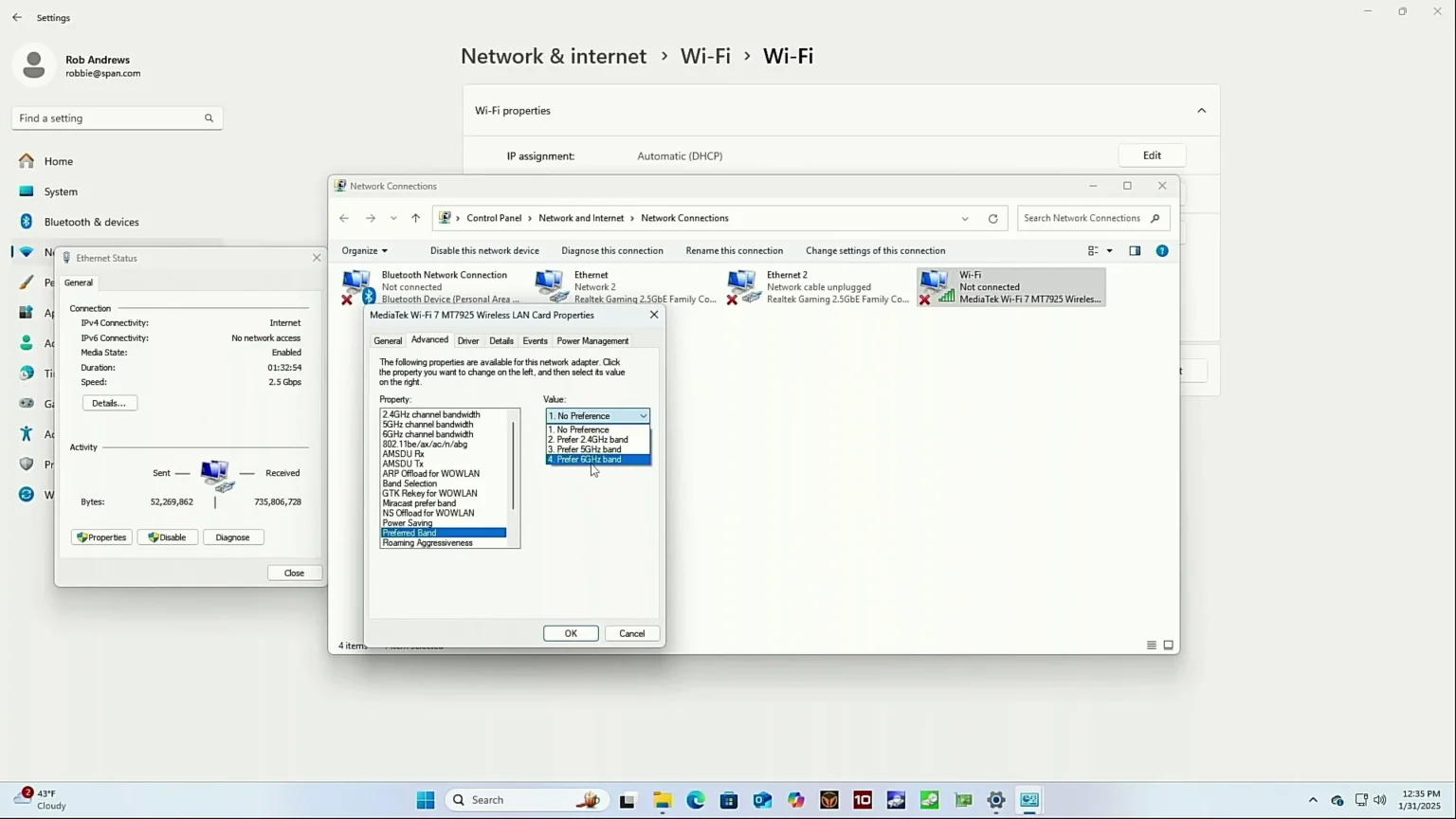
Task: Select the Wi-Fi adapter icon
Action: click(936, 286)
